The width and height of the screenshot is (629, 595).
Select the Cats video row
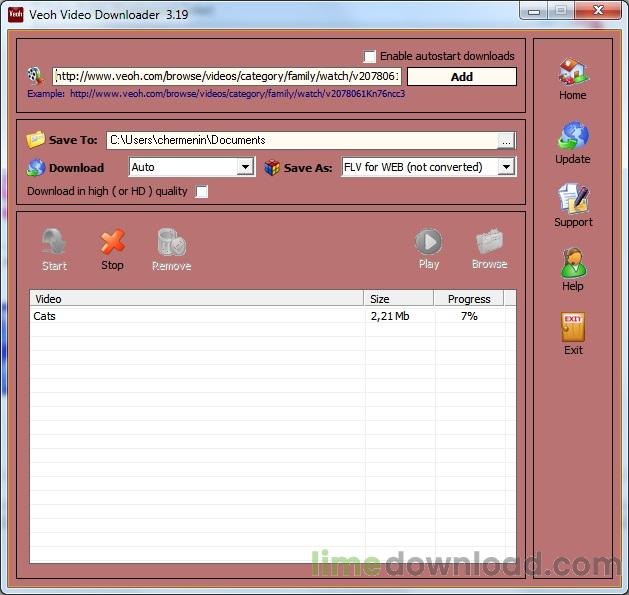pyautogui.click(x=273, y=316)
